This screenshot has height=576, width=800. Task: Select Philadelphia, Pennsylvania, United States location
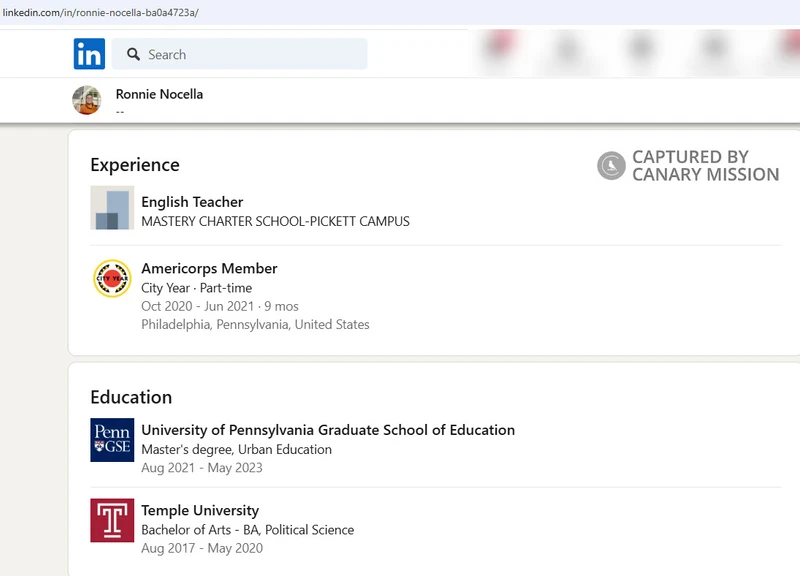[x=255, y=324]
